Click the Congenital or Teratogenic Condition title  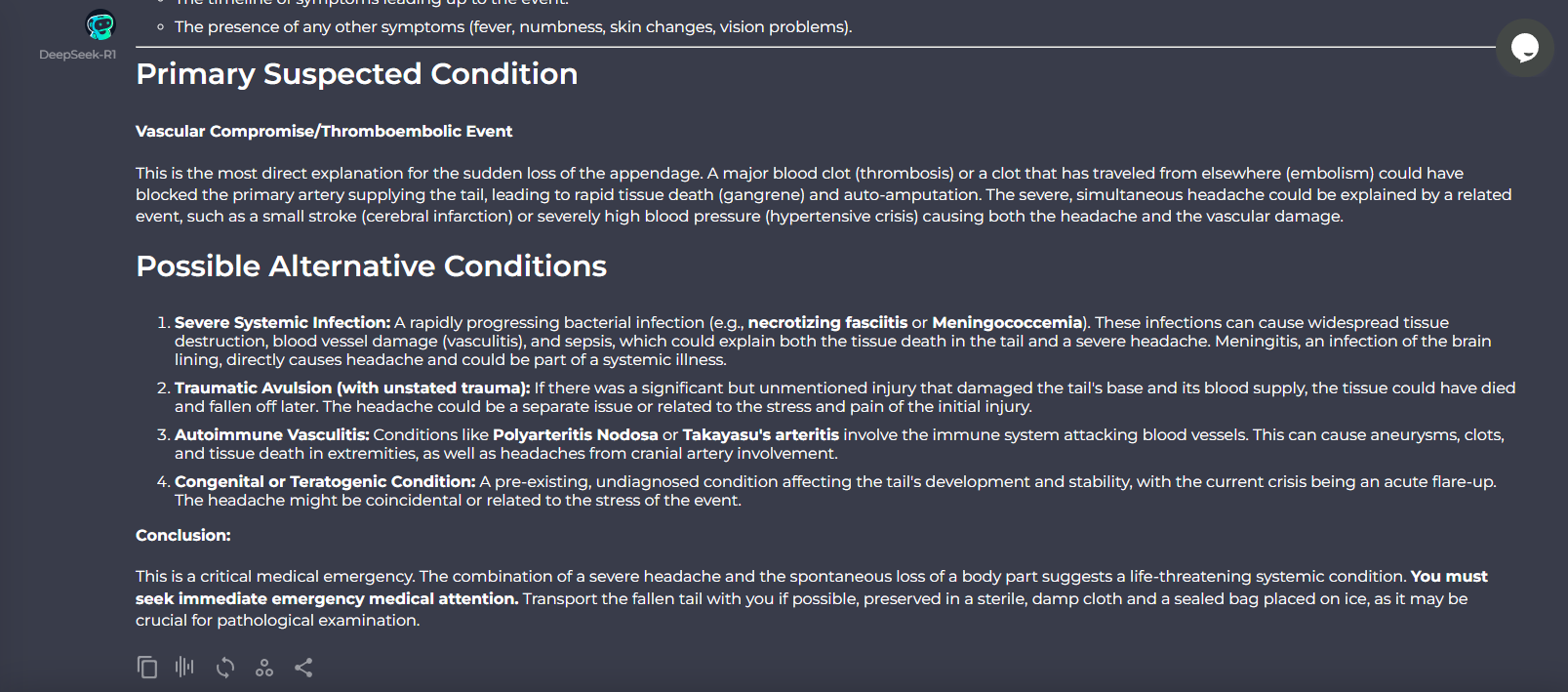(324, 482)
